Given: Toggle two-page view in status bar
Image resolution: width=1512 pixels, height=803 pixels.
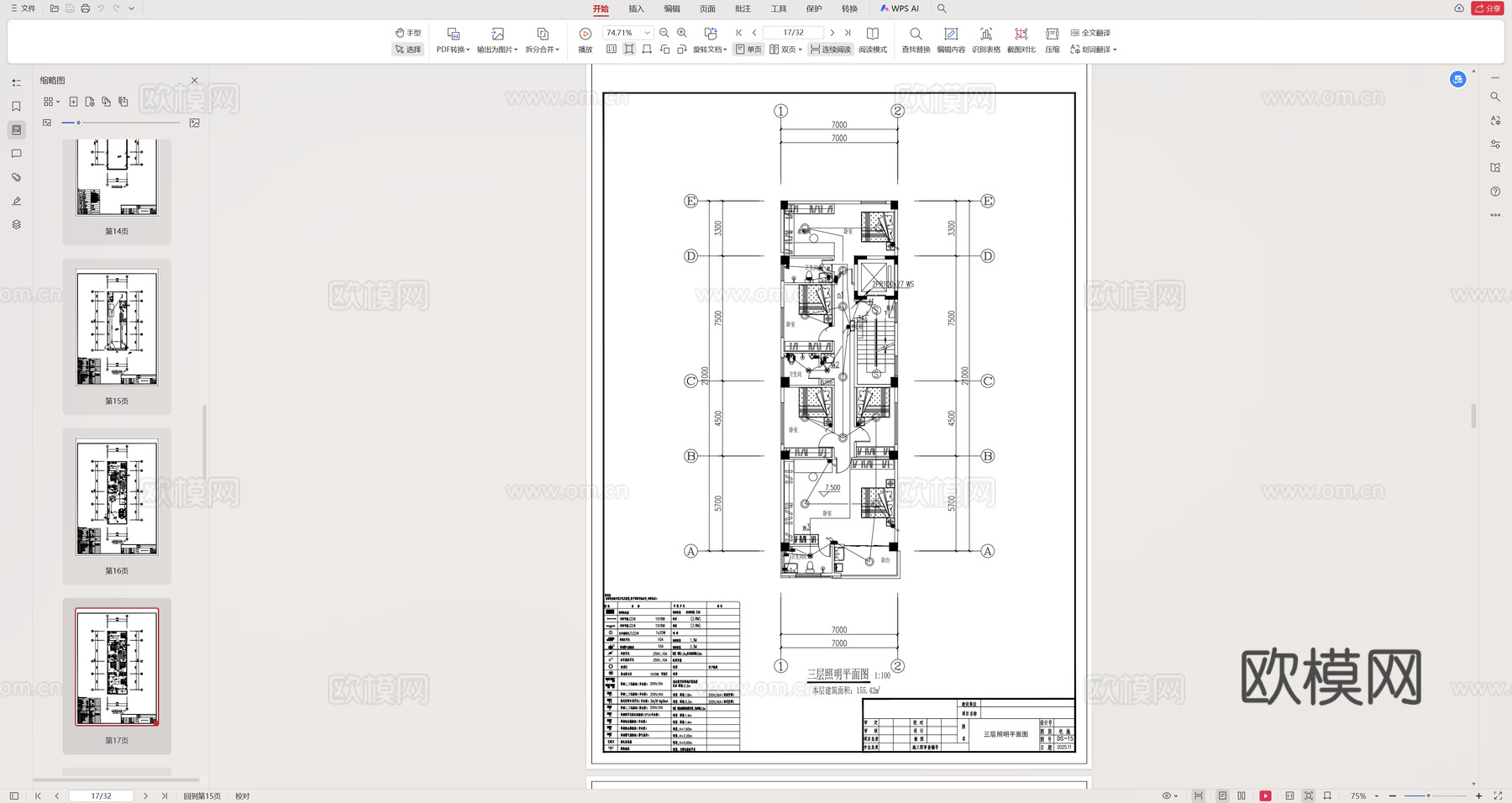Looking at the screenshot, I should [x=1242, y=795].
